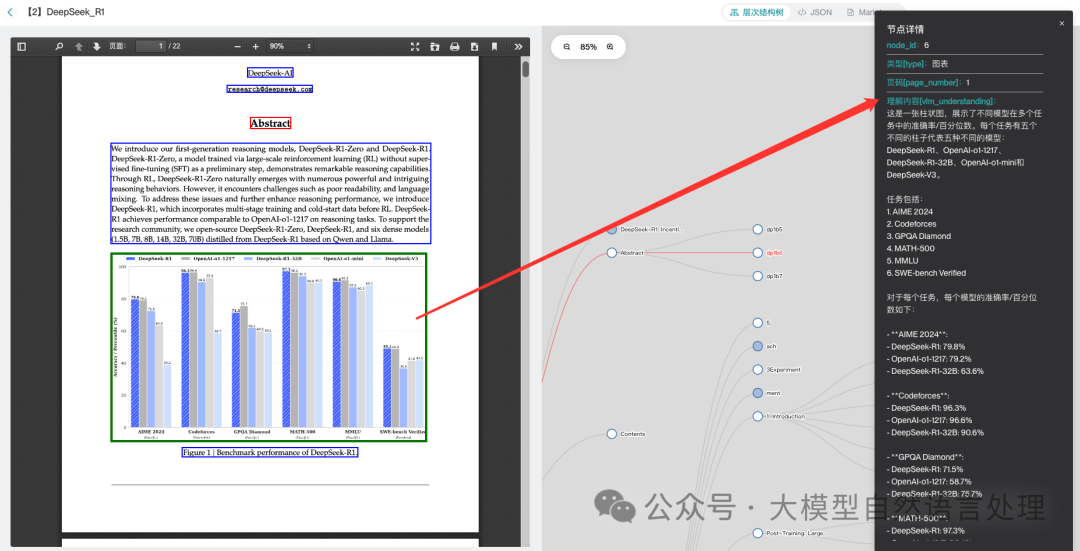Select the dp1b5 node
This screenshot has width=1080, height=551.
[x=758, y=229]
